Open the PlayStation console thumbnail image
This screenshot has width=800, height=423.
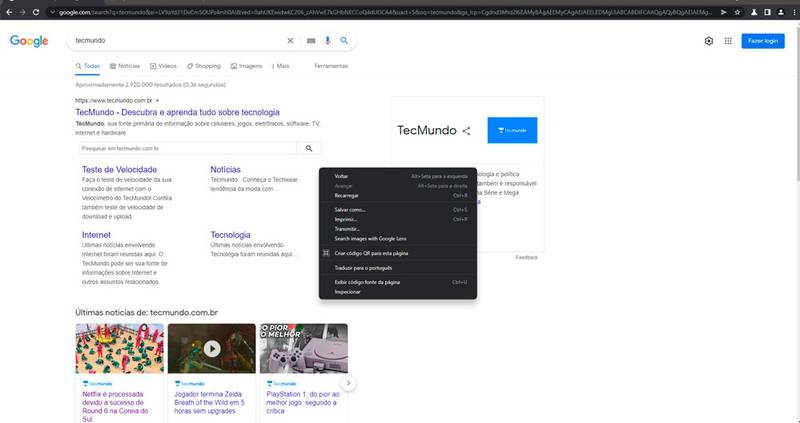(304, 349)
